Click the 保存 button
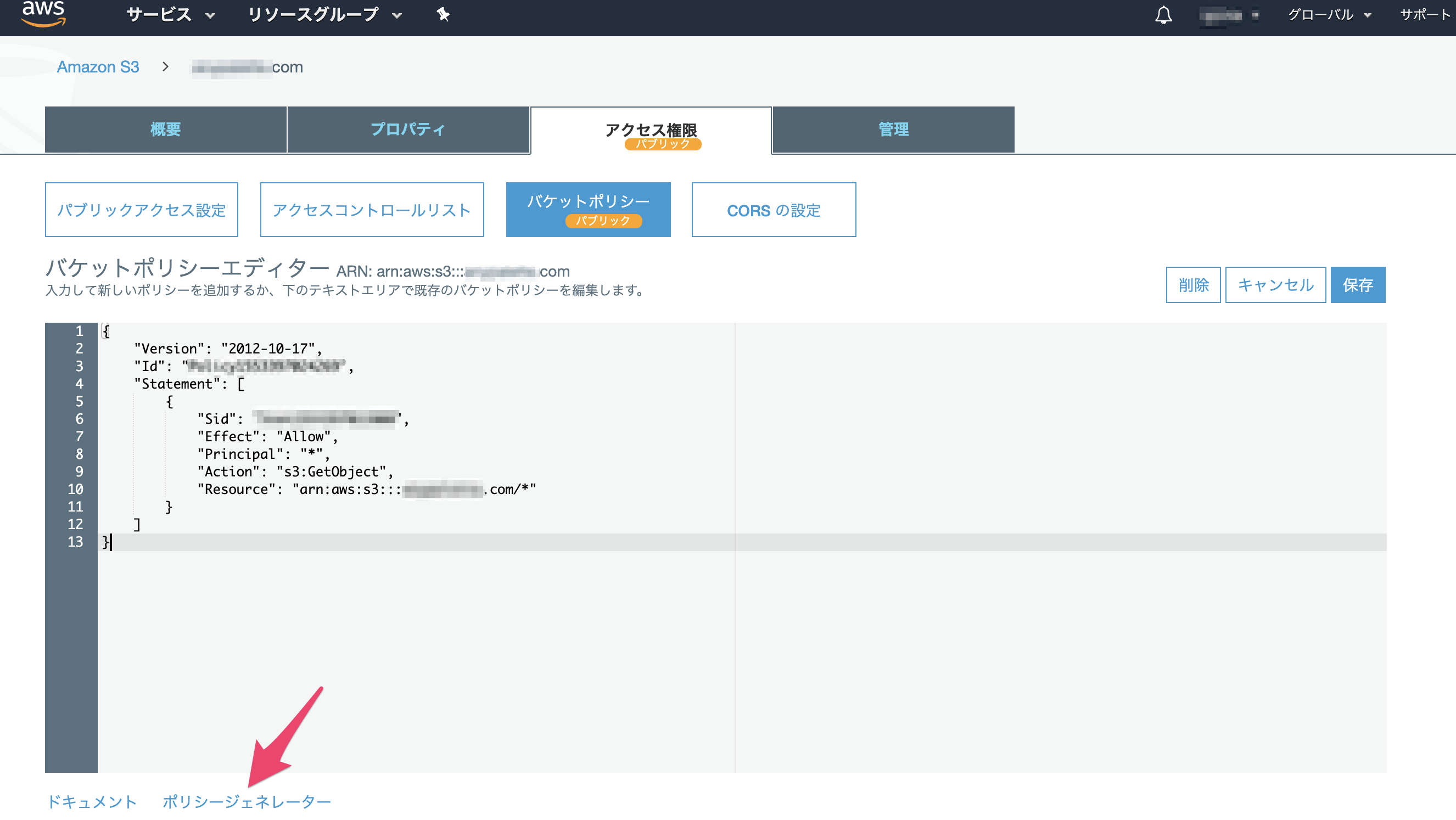Screen dimensions: 1456x820 point(1357,285)
